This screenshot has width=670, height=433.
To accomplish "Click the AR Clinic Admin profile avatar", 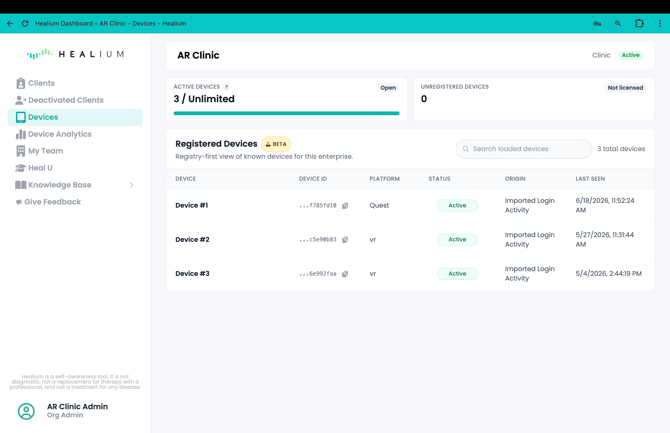I will tap(26, 411).
